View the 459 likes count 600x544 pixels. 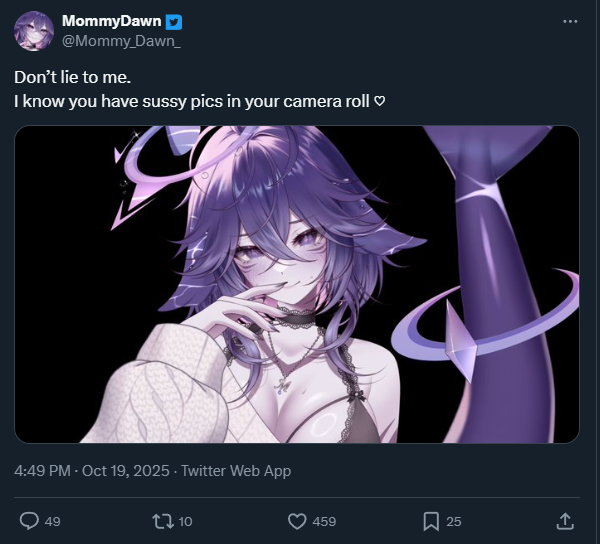coord(324,521)
